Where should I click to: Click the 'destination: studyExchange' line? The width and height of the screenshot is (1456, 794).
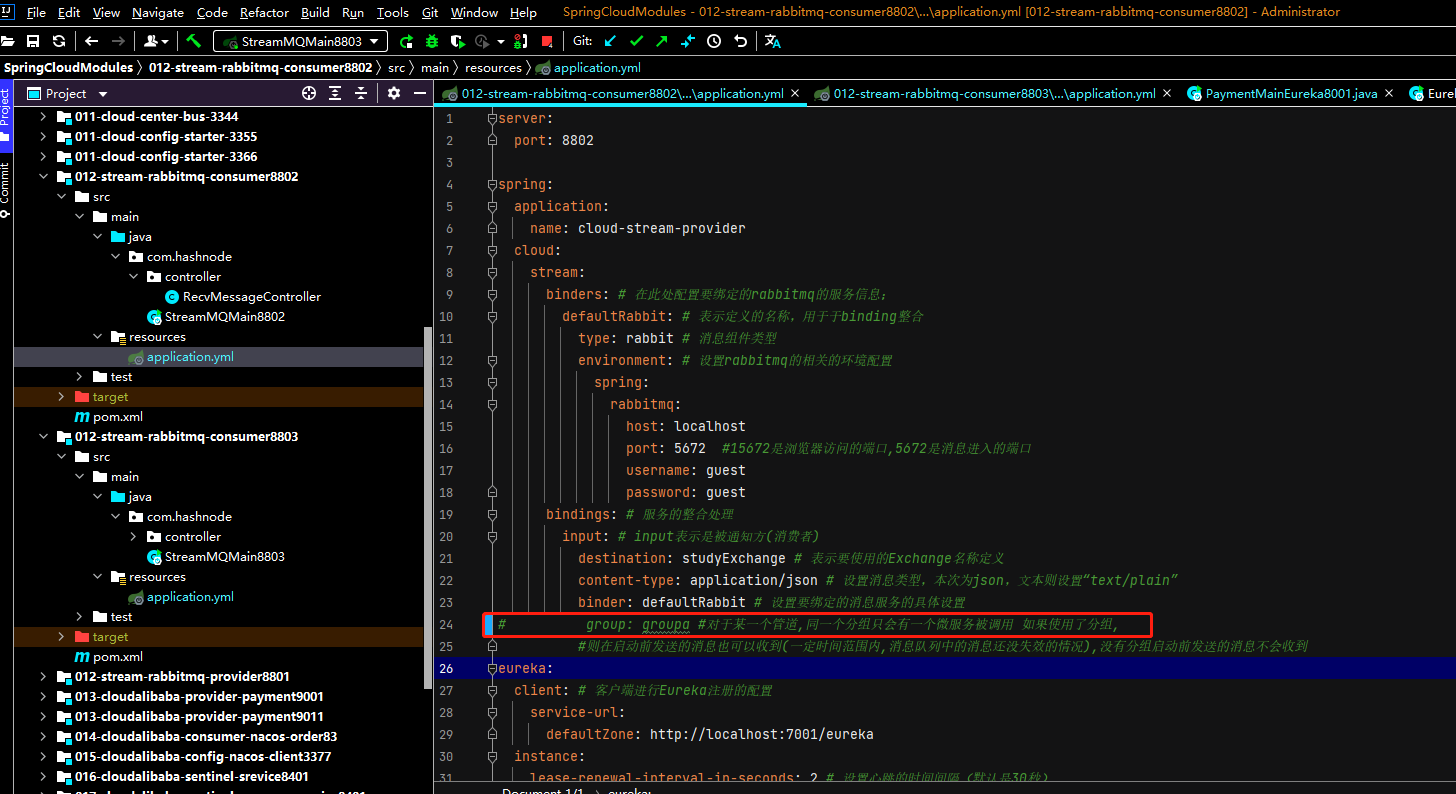point(682,558)
